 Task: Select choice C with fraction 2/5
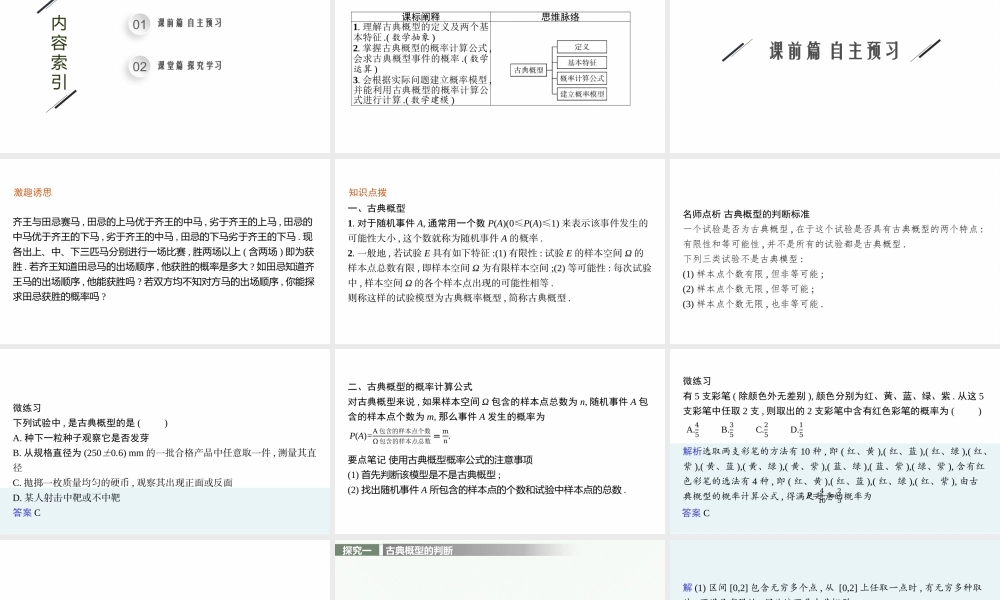762,429
